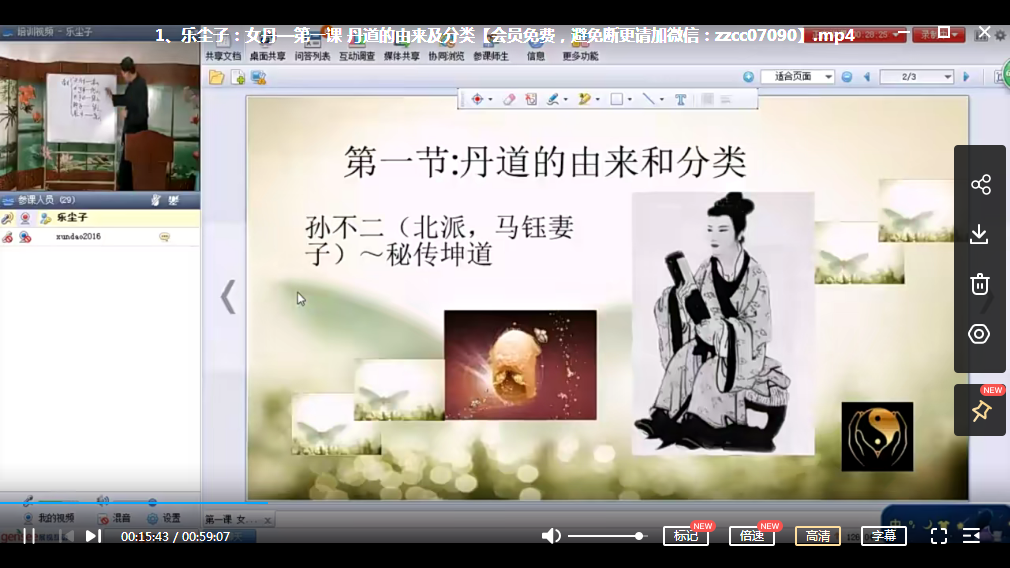Open the 2/3 page number dropdown

click(917, 77)
